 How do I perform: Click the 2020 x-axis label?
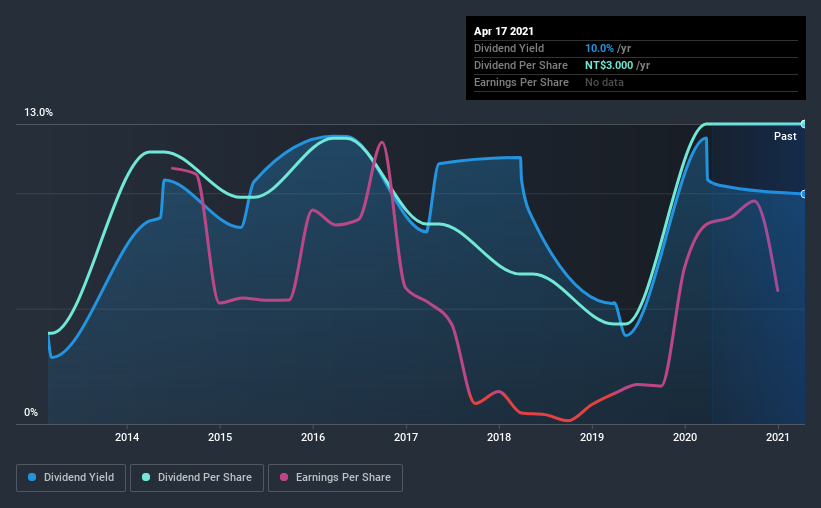point(685,437)
